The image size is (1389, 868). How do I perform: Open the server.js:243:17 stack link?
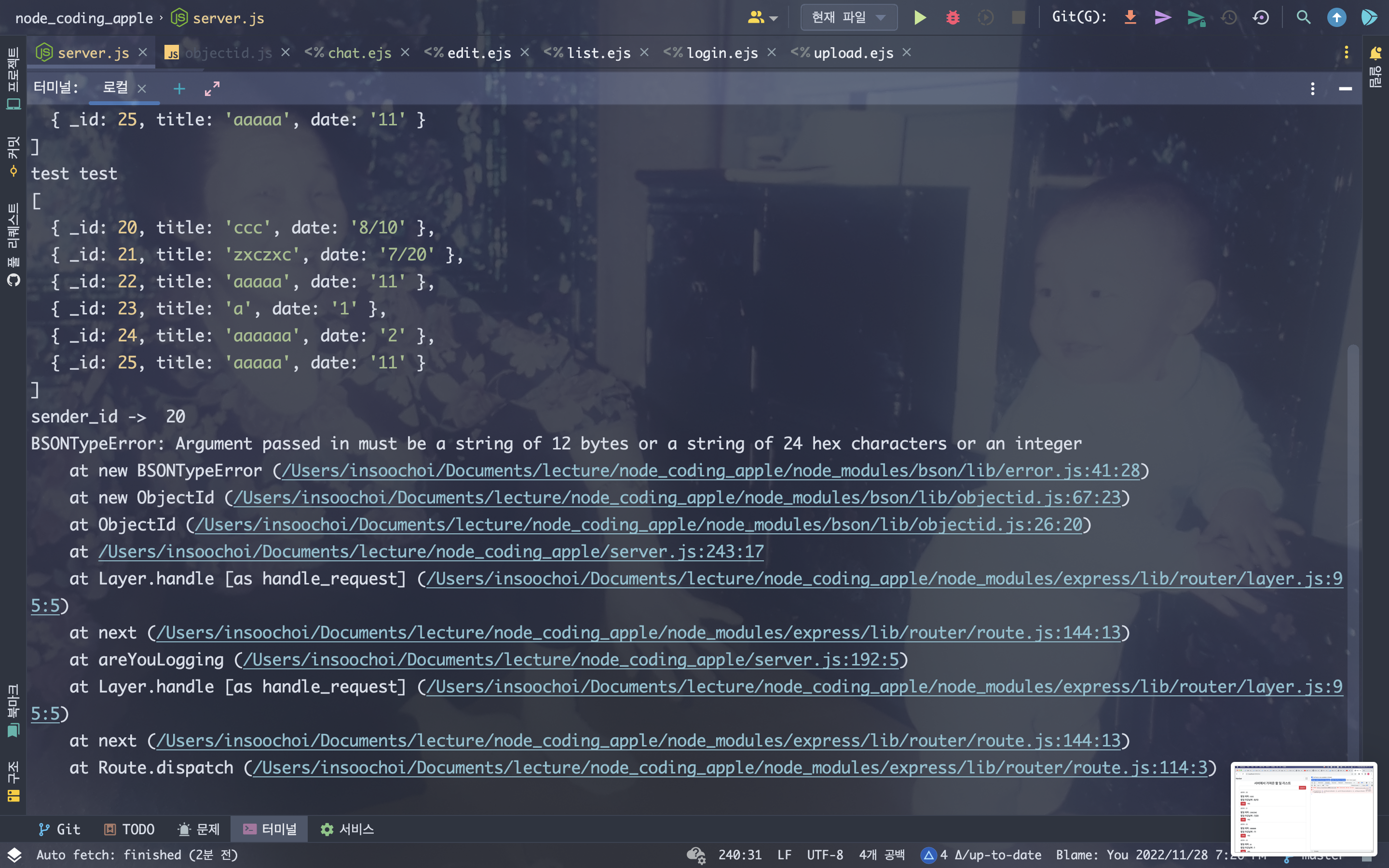(x=431, y=552)
